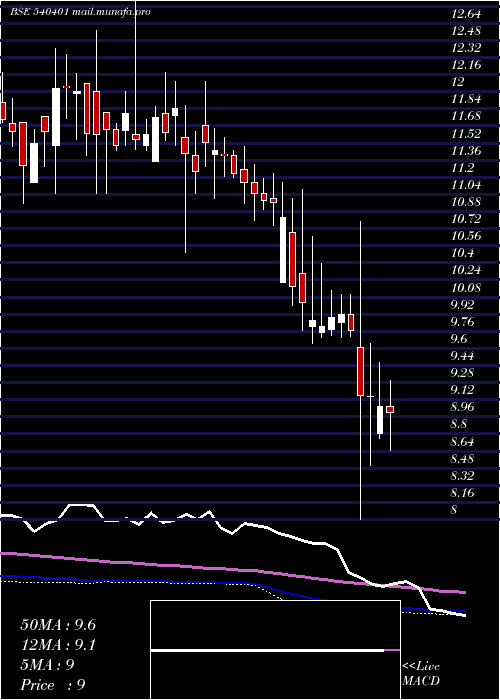Click the 11.04 price axis label
This screenshot has height=700, width=500.
pos(466,185)
